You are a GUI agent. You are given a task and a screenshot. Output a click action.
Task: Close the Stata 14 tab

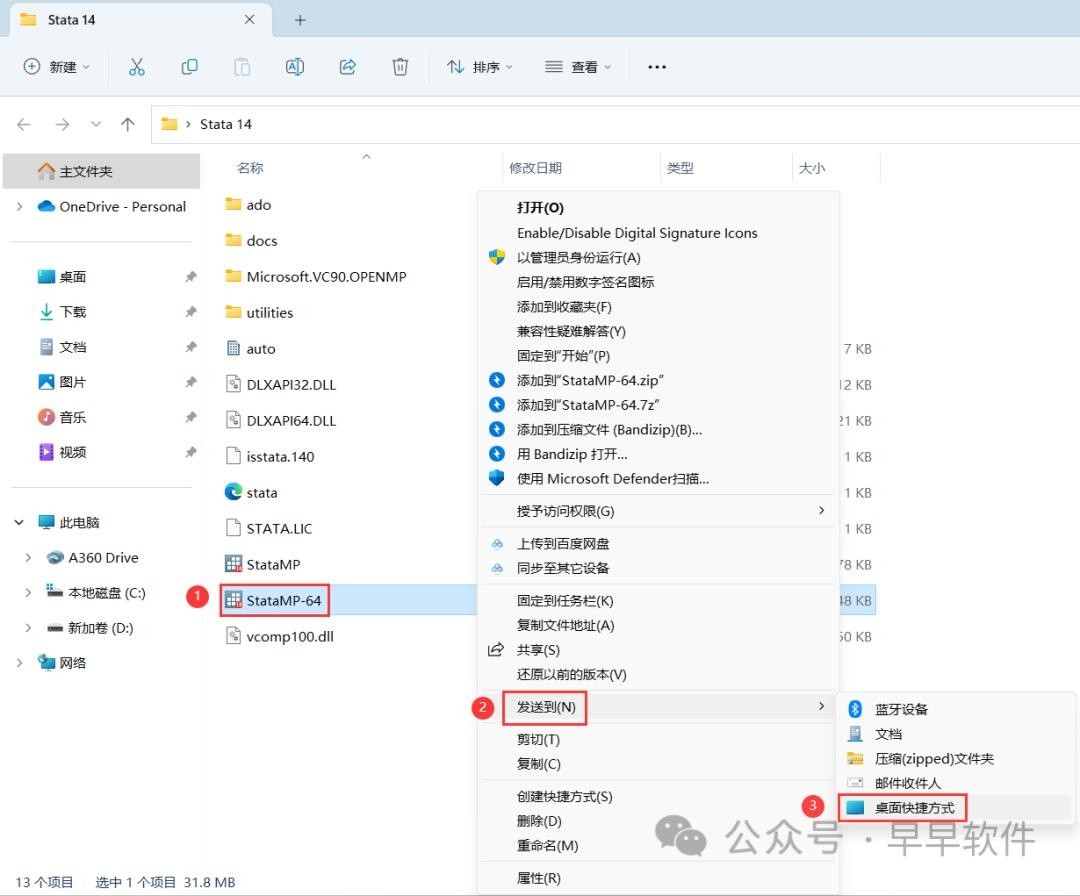[x=249, y=20]
